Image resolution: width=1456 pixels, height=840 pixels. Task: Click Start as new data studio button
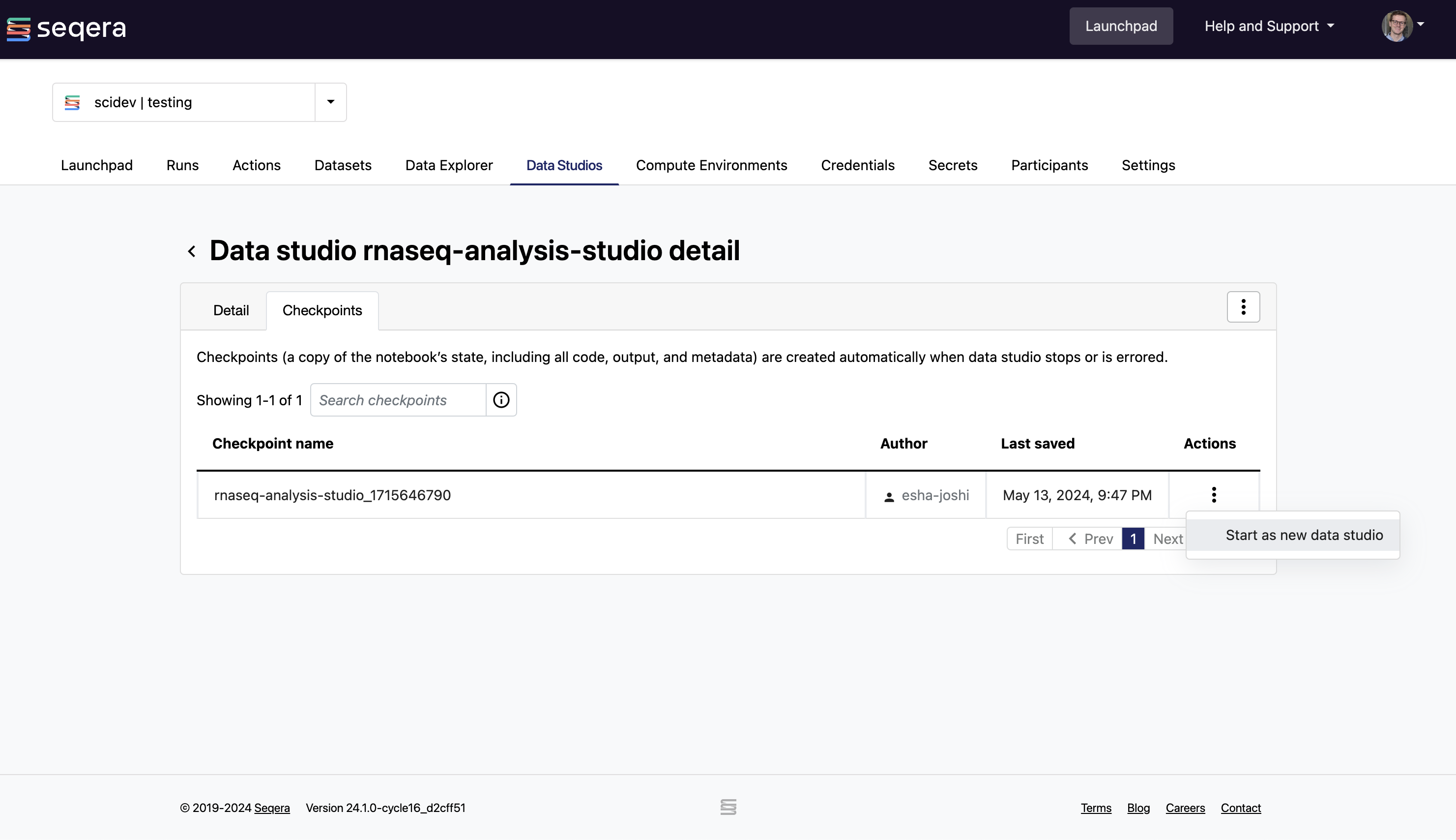click(1303, 534)
